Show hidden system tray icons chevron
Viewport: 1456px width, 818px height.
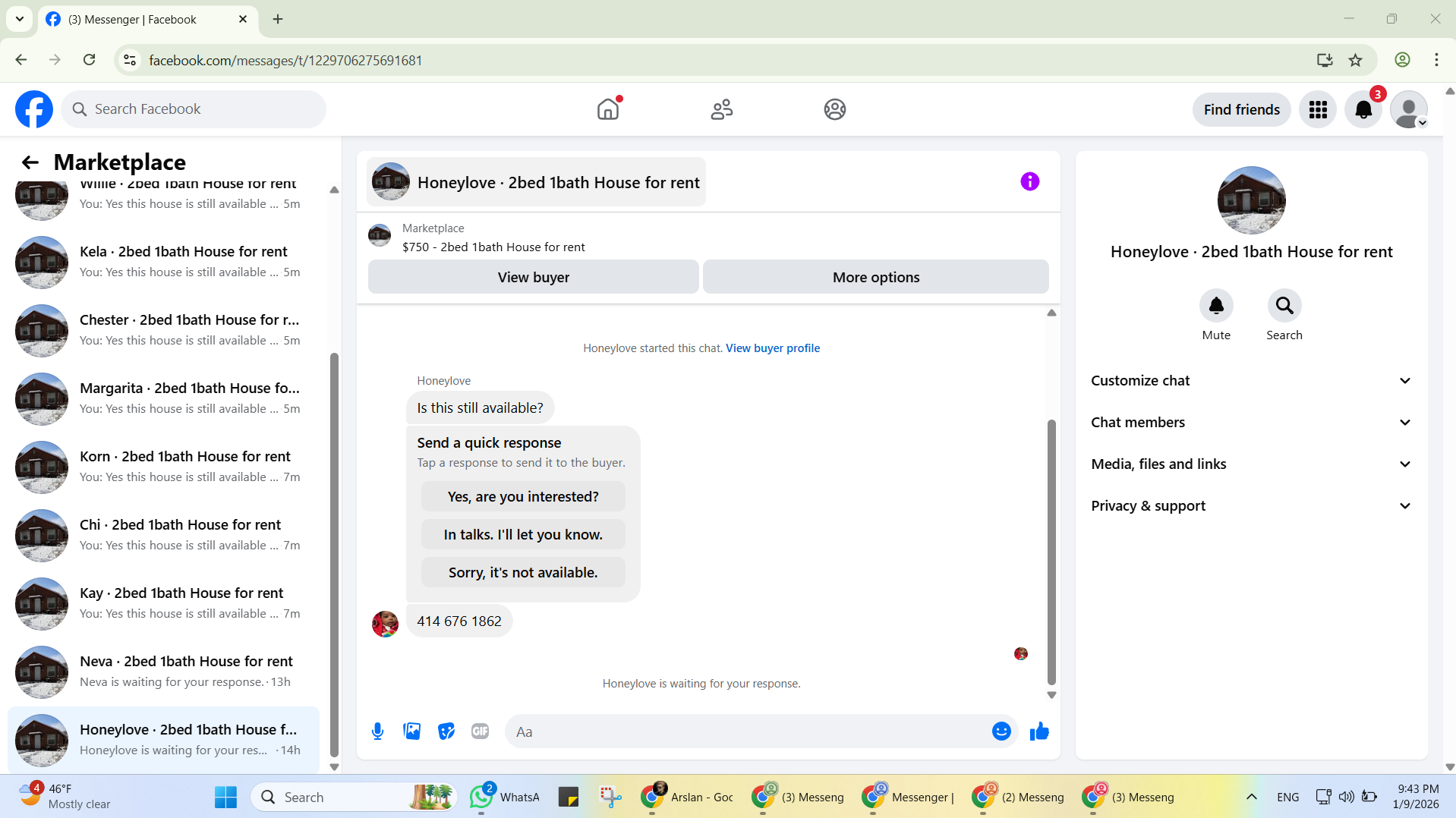pyautogui.click(x=1252, y=797)
